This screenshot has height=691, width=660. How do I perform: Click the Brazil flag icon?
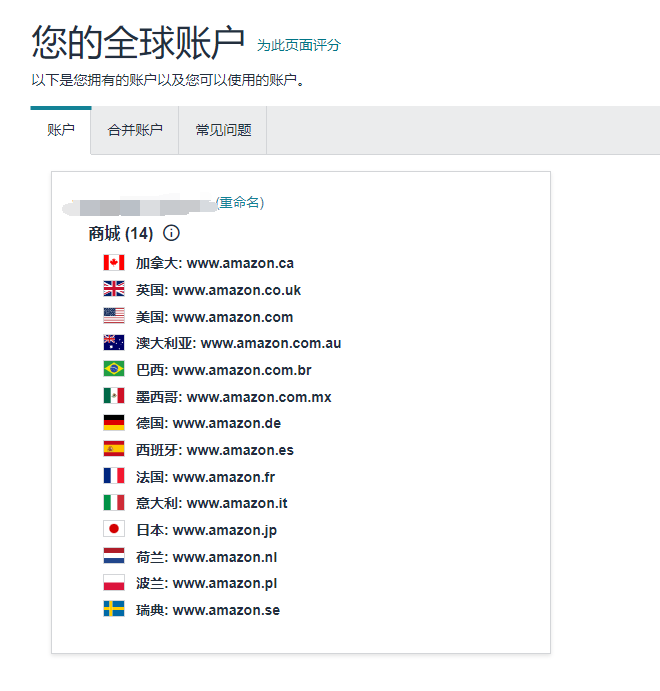114,369
